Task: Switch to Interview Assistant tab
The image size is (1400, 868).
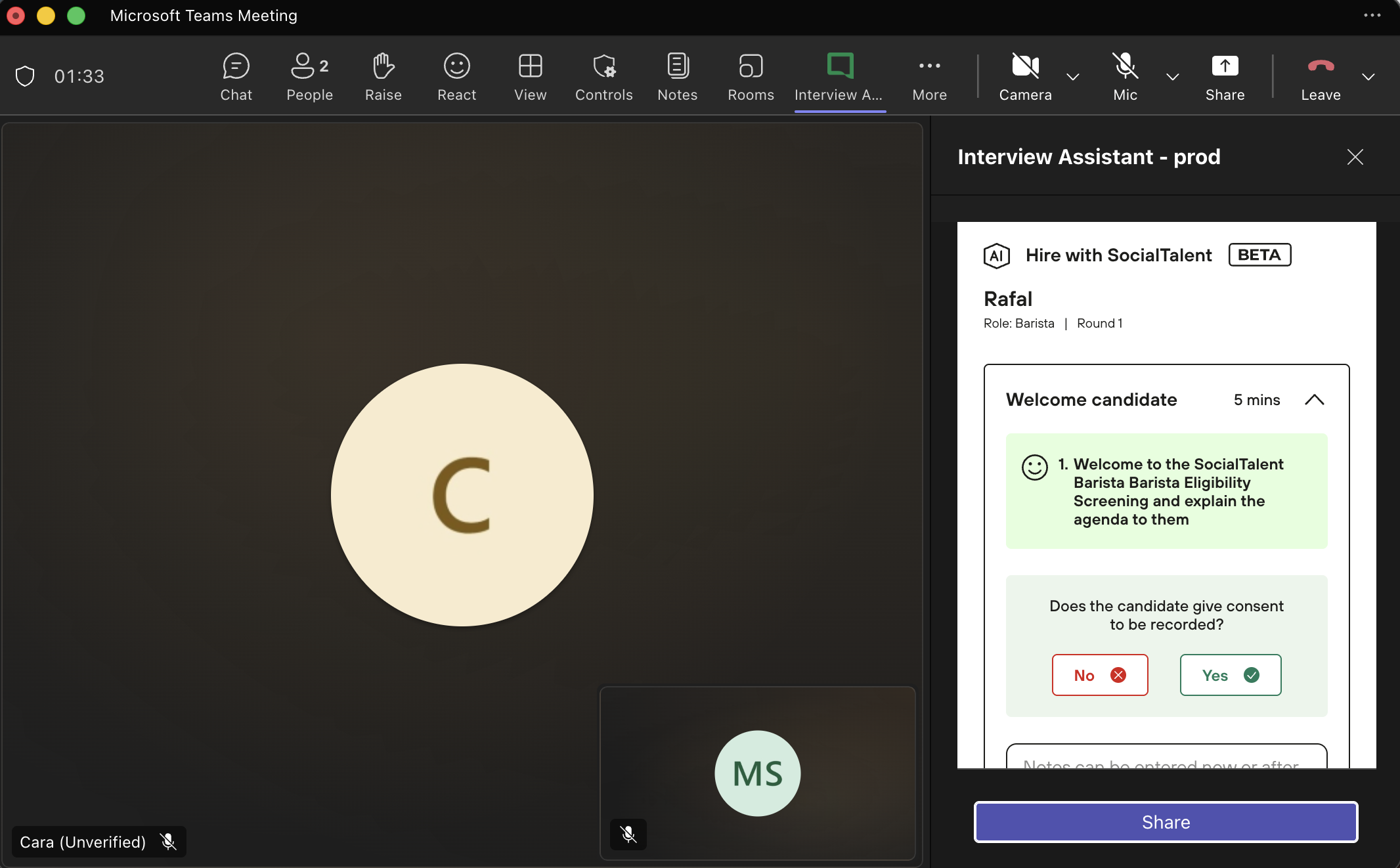Action: click(x=839, y=77)
